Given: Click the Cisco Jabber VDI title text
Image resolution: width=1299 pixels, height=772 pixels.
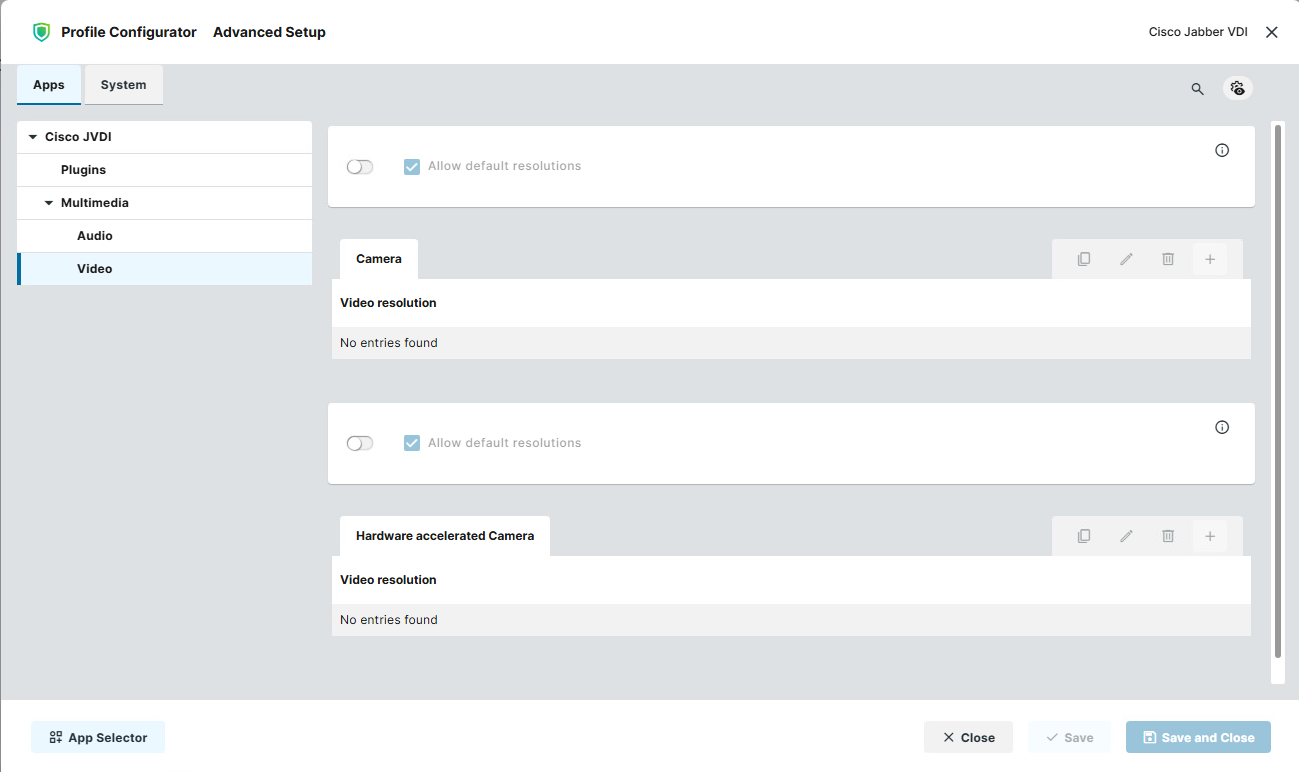Looking at the screenshot, I should pos(1198,32).
